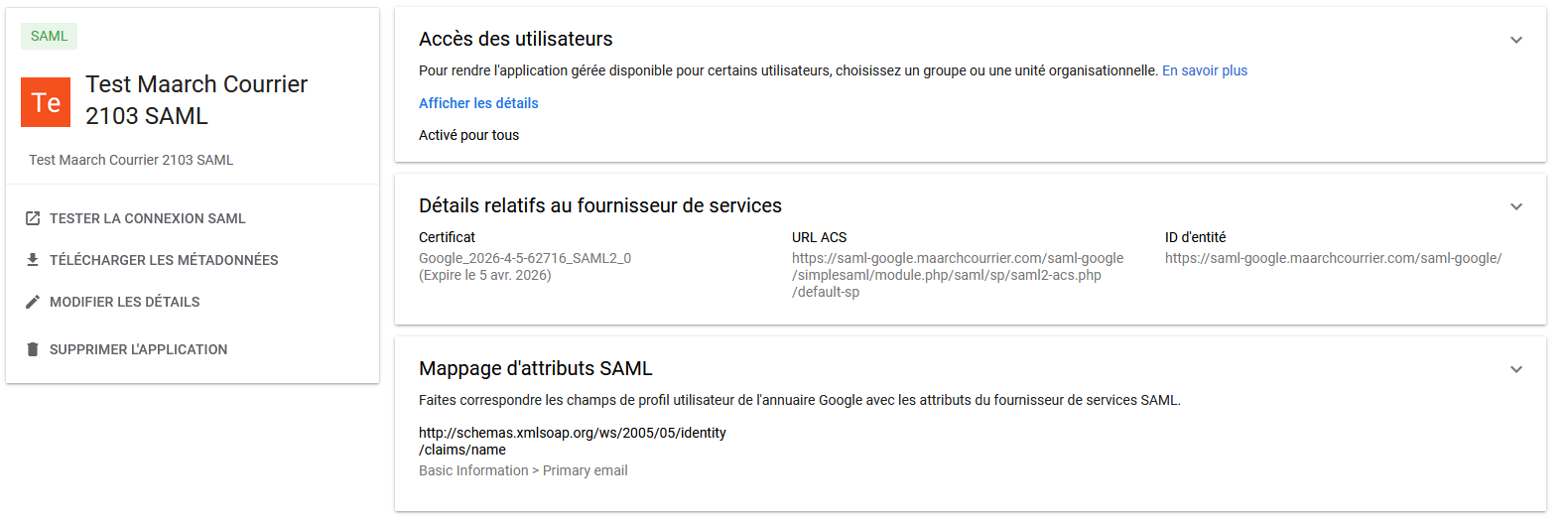This screenshot has width=1568, height=523.
Task: Click the external-link icon for testing SAML connection
Action: pos(33,218)
